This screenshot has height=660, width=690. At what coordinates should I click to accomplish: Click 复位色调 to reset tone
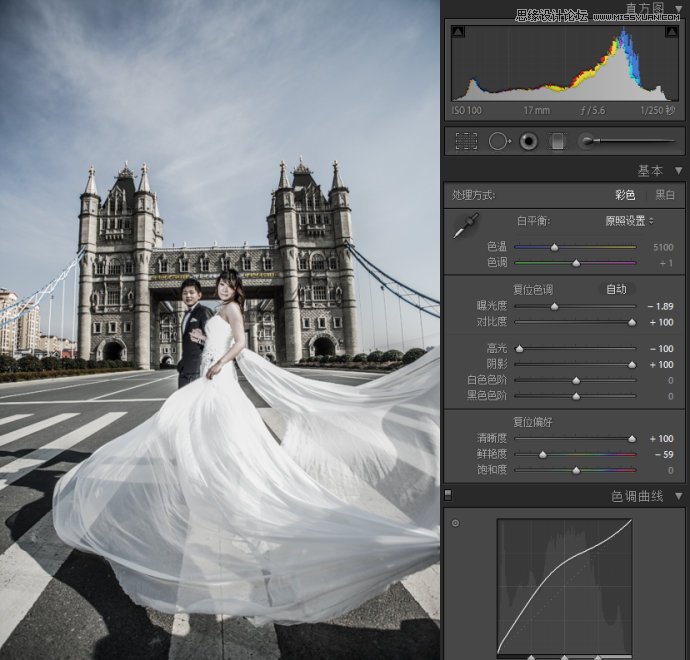tap(533, 290)
